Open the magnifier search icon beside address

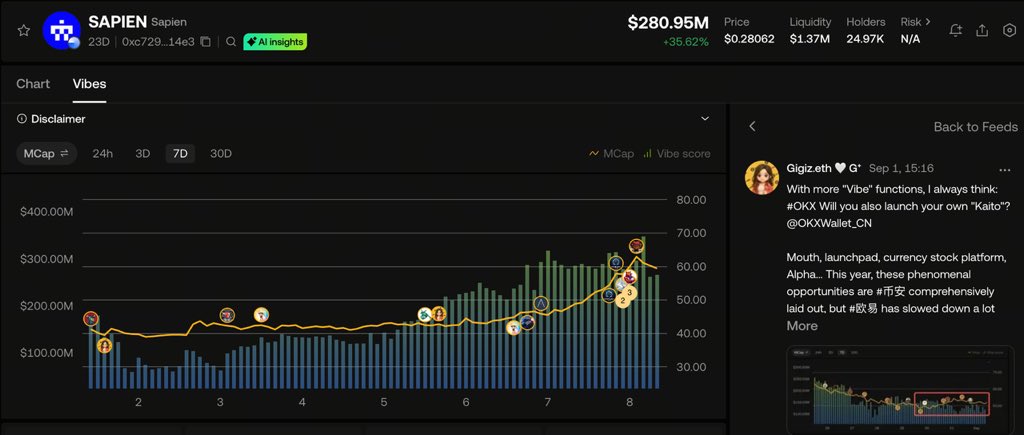coord(231,42)
